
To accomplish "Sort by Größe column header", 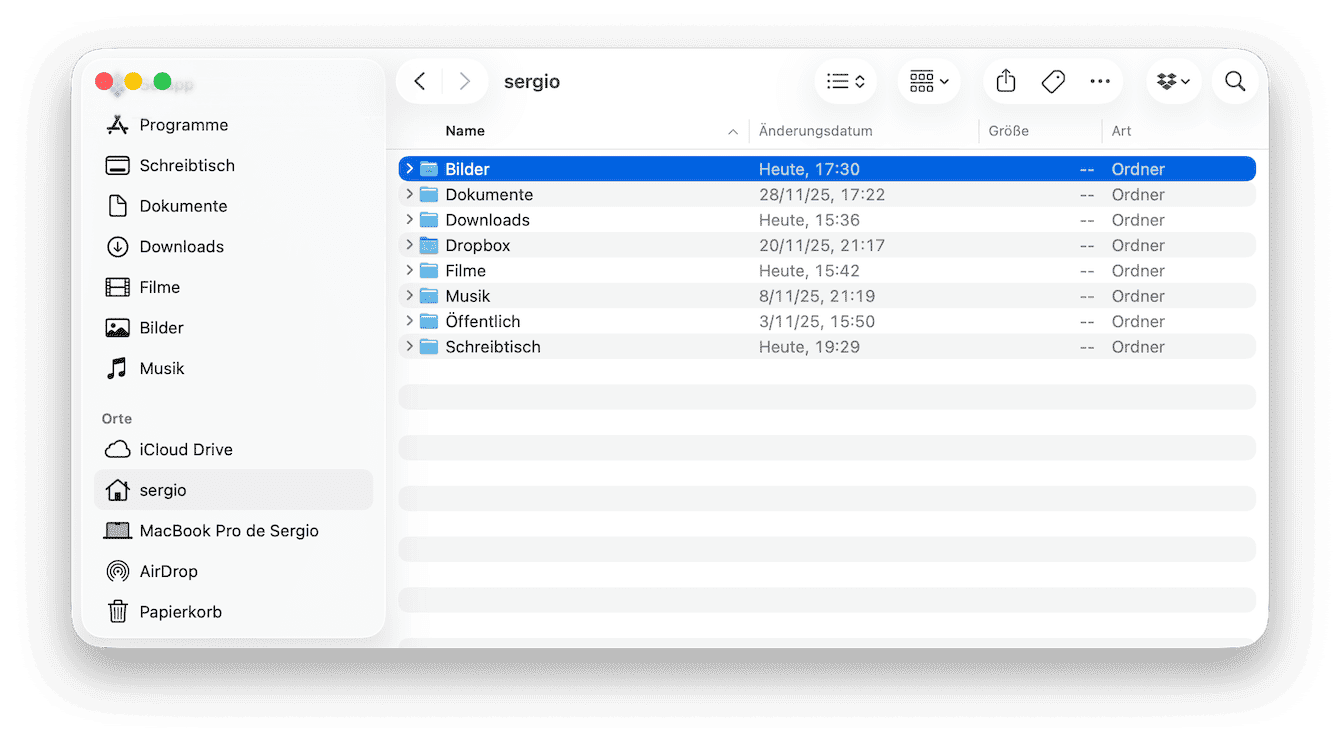I will [x=1008, y=131].
